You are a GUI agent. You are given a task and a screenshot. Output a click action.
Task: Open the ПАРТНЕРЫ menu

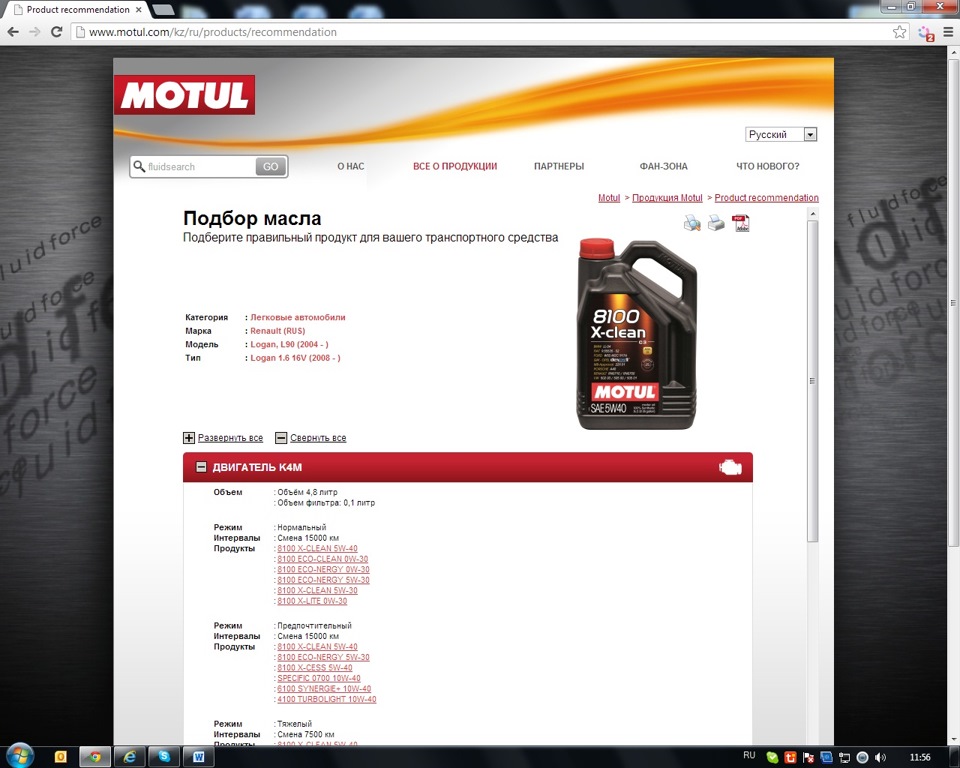(x=559, y=166)
